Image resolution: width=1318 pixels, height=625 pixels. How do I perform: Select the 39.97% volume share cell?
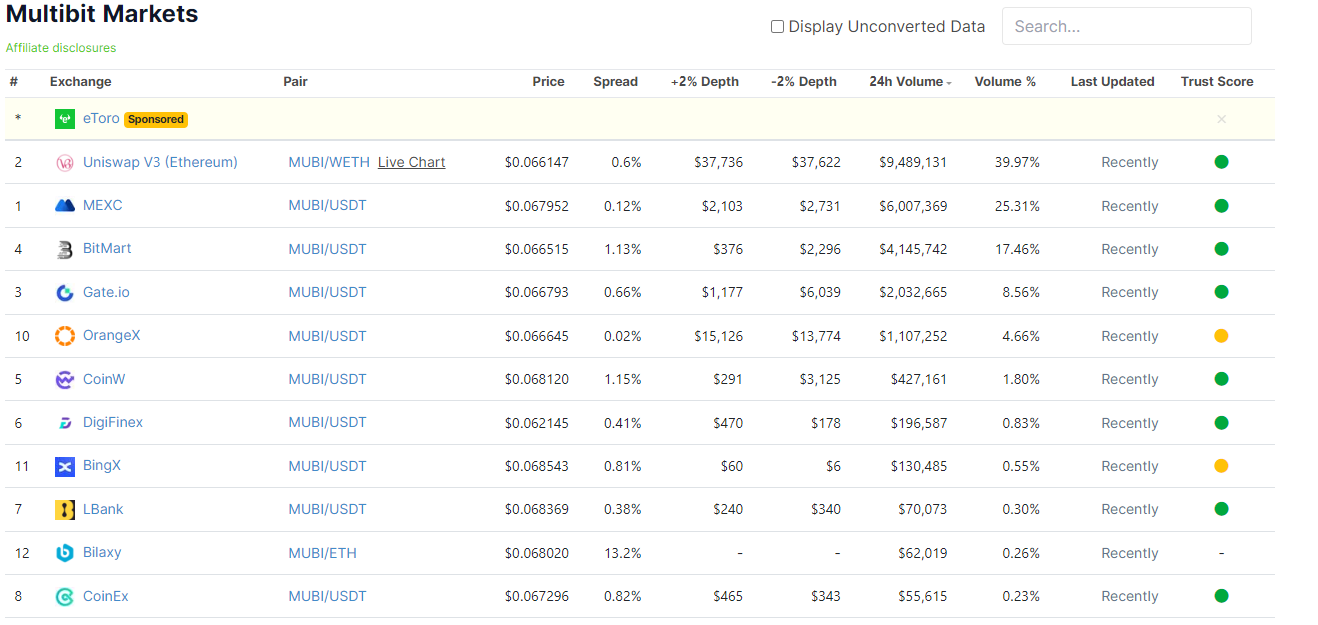1017,162
